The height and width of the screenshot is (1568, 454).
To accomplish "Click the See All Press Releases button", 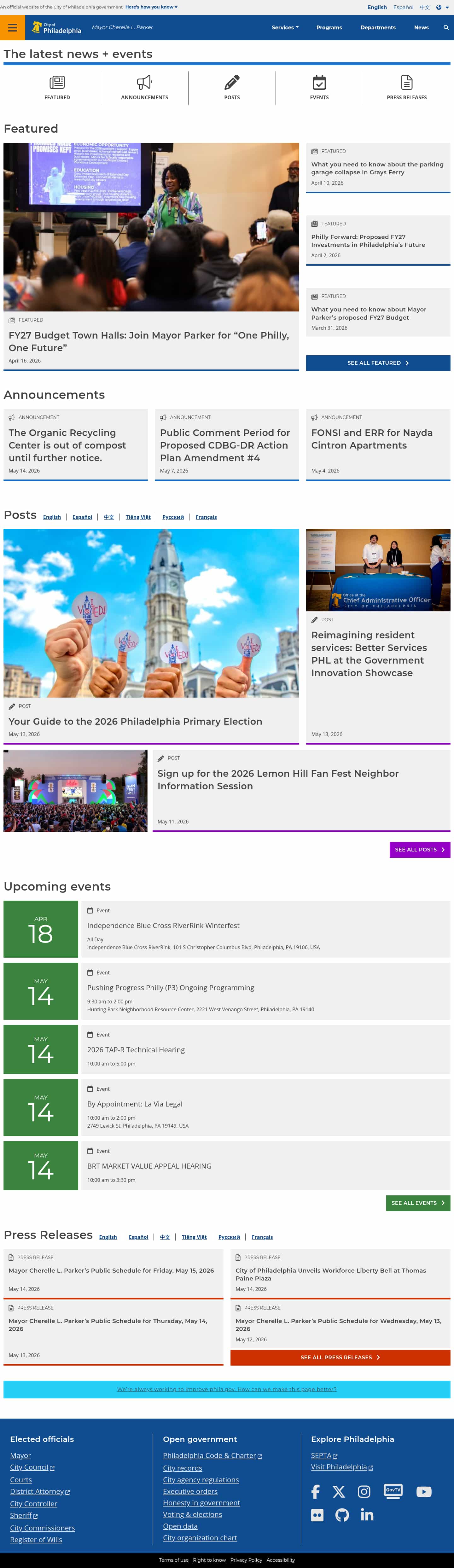I will [340, 1357].
